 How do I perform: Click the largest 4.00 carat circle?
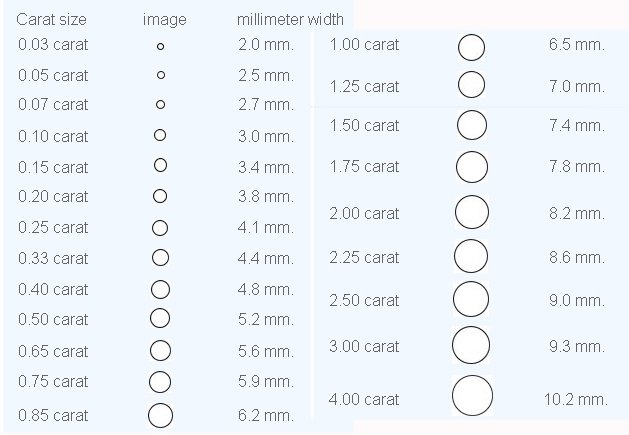pos(472,395)
